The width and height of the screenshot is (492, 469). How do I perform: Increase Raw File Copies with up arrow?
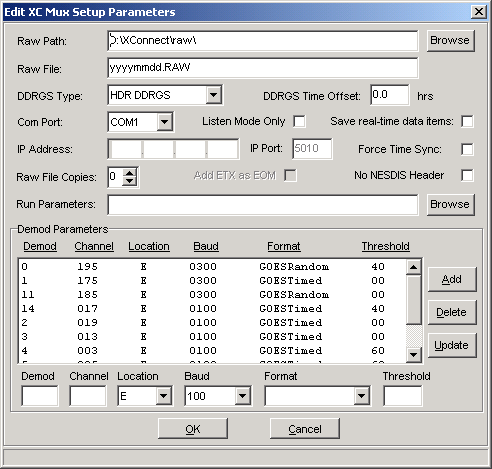(x=129, y=173)
